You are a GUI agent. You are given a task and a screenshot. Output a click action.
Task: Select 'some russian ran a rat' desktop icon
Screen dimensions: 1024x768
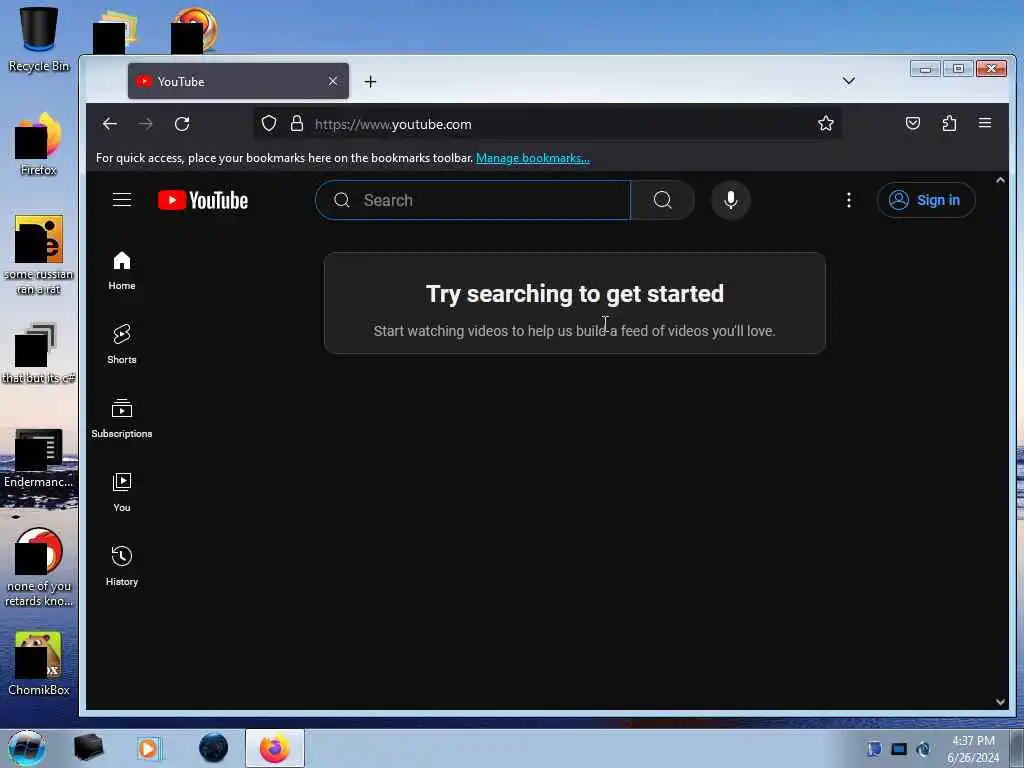(x=39, y=255)
